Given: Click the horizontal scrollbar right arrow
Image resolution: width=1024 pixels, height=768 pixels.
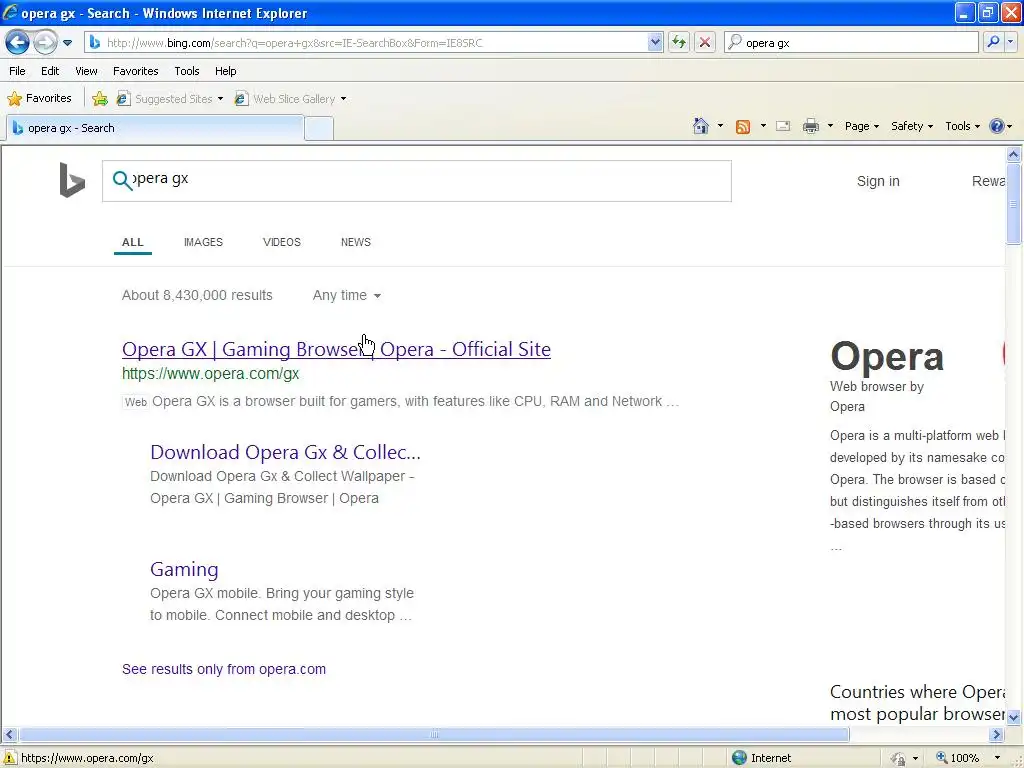Looking at the screenshot, I should click(997, 735).
